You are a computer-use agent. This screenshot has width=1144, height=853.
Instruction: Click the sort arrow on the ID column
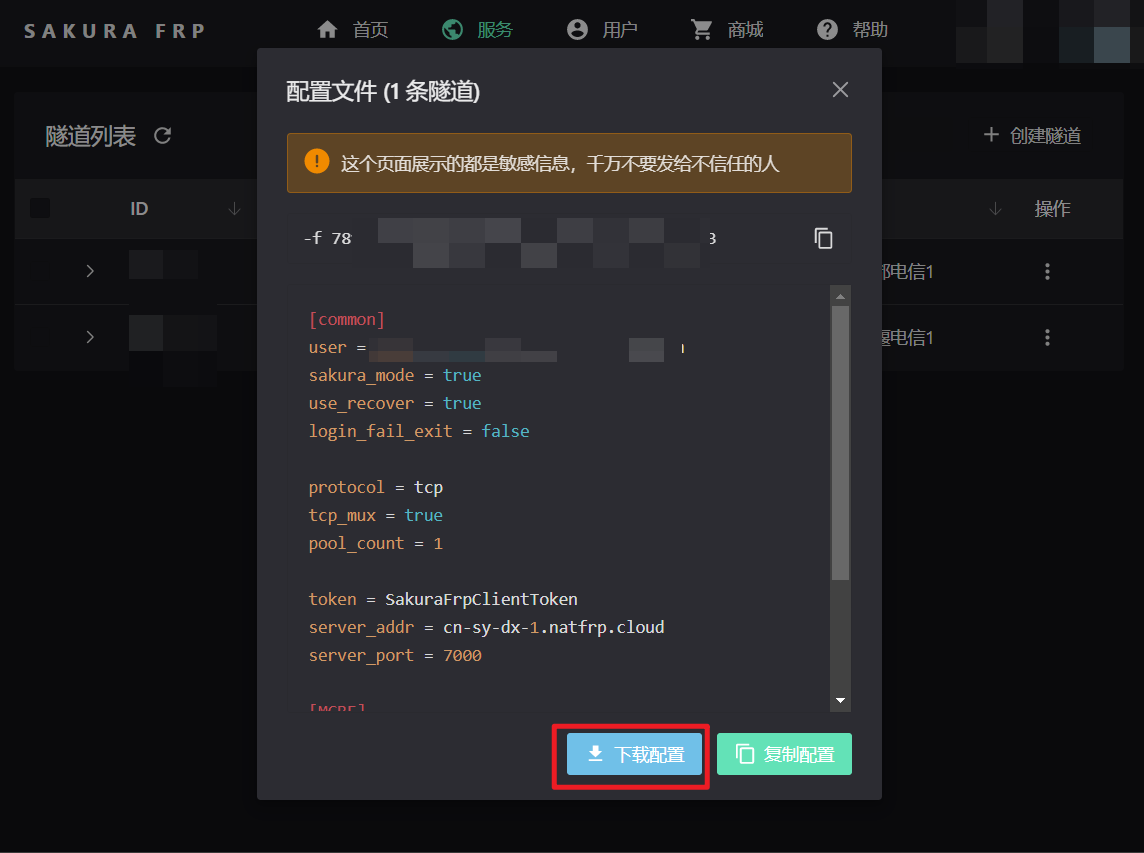pos(234,209)
